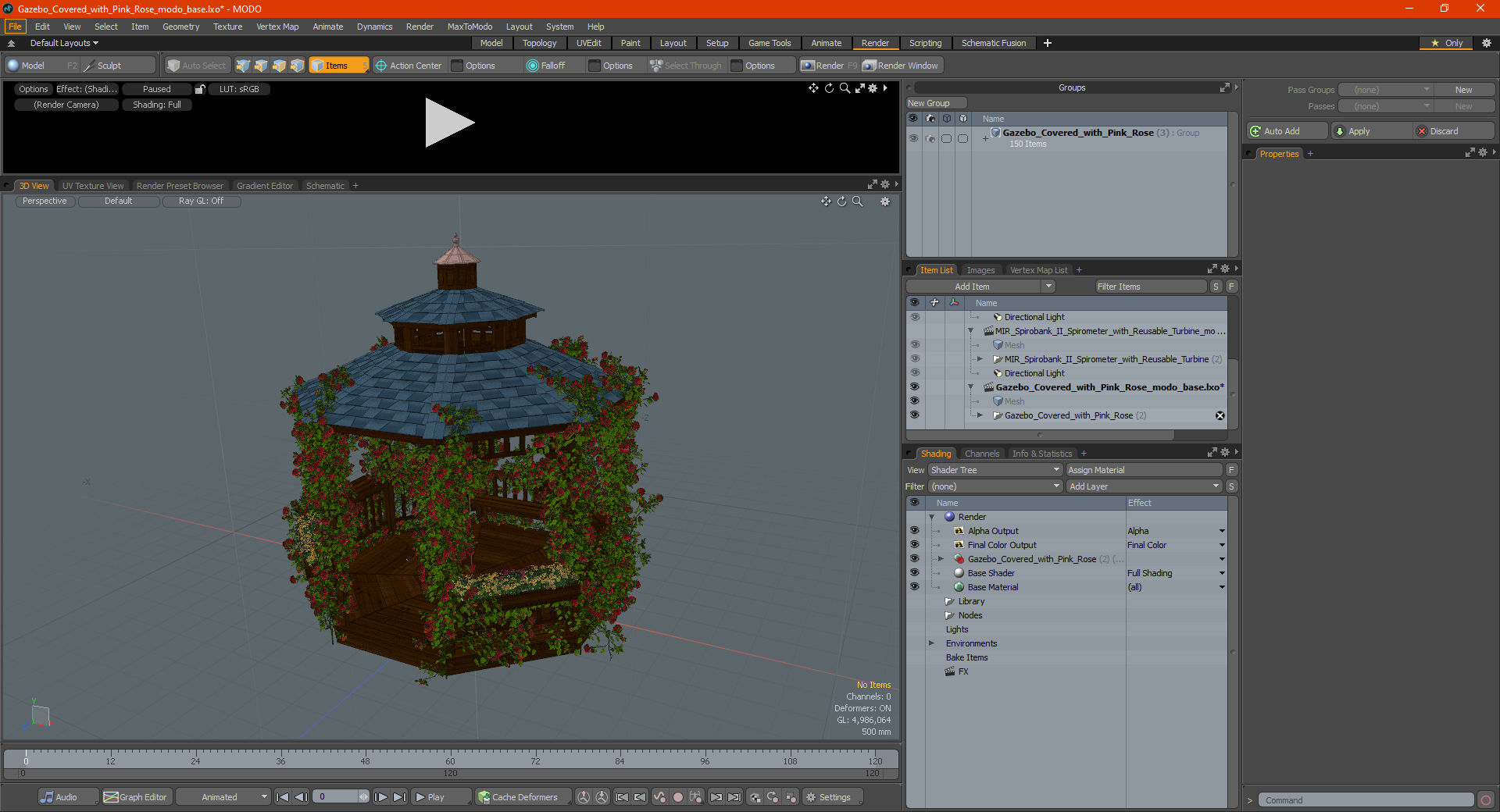The image size is (1500, 812).
Task: Toggle visibility of the first Directional Light
Action: pyautogui.click(x=914, y=317)
